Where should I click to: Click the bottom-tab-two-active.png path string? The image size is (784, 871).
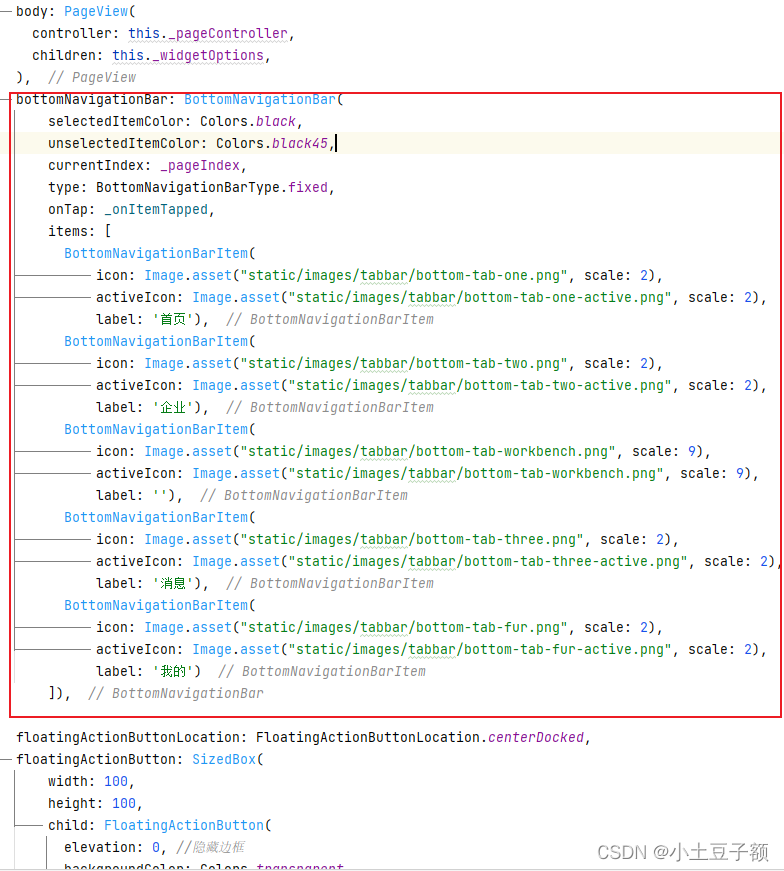point(480,386)
